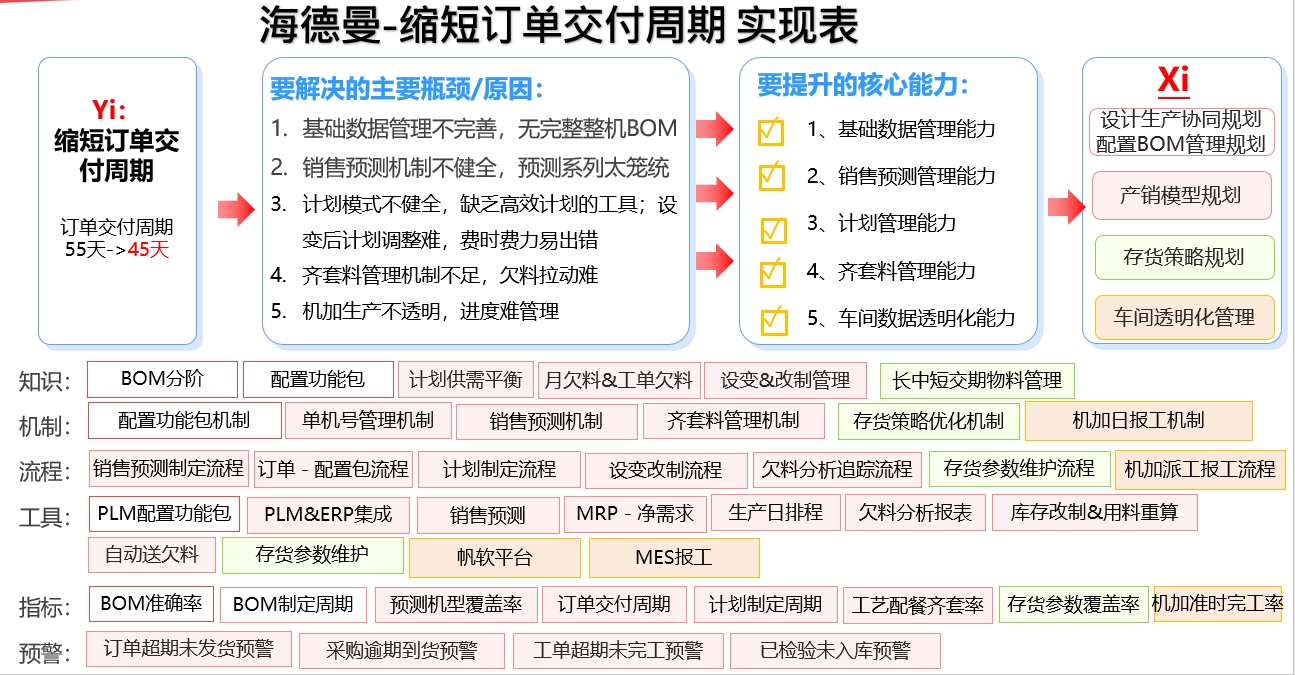Tick the checkbox beside 基础数据管理能力
This screenshot has width=1295, height=675.
point(771,132)
